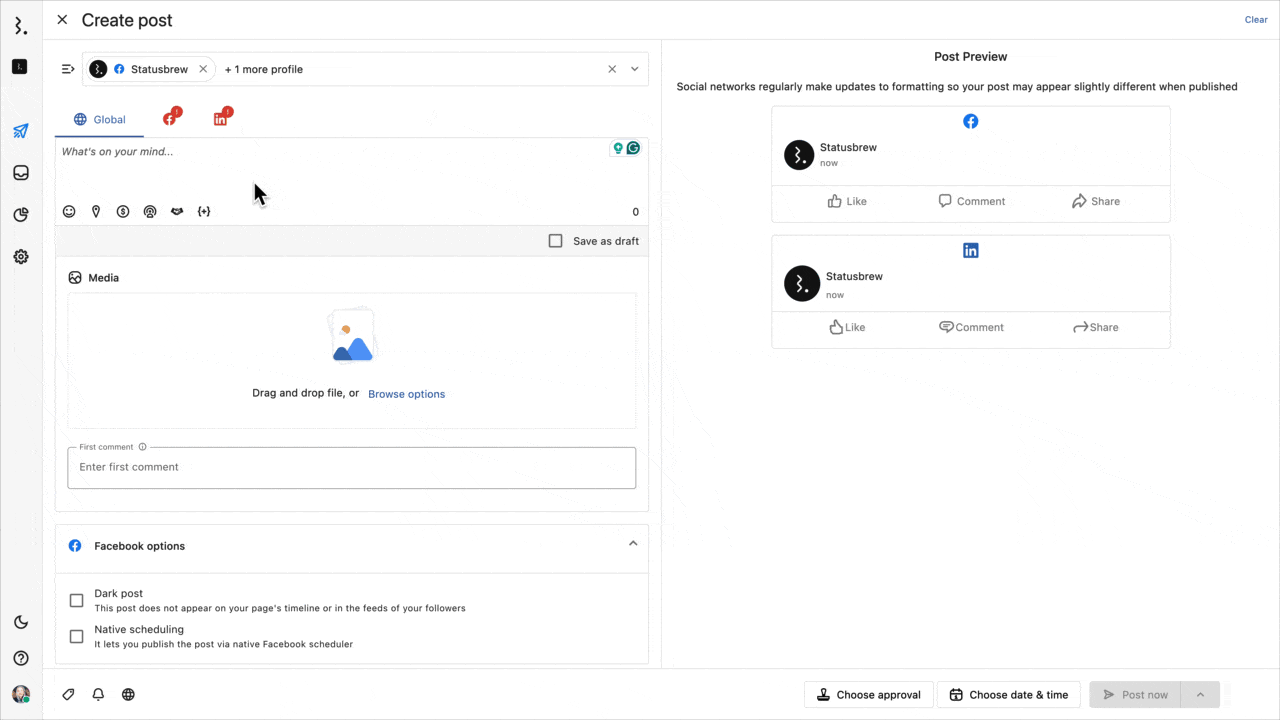Click Comment in Facebook preview
1280x720 pixels.
coord(971,201)
